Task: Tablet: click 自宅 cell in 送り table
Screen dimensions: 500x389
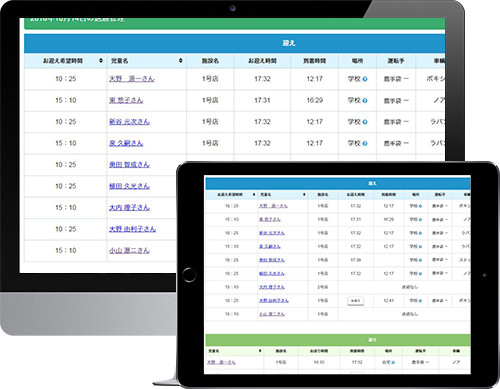Action: (388, 362)
